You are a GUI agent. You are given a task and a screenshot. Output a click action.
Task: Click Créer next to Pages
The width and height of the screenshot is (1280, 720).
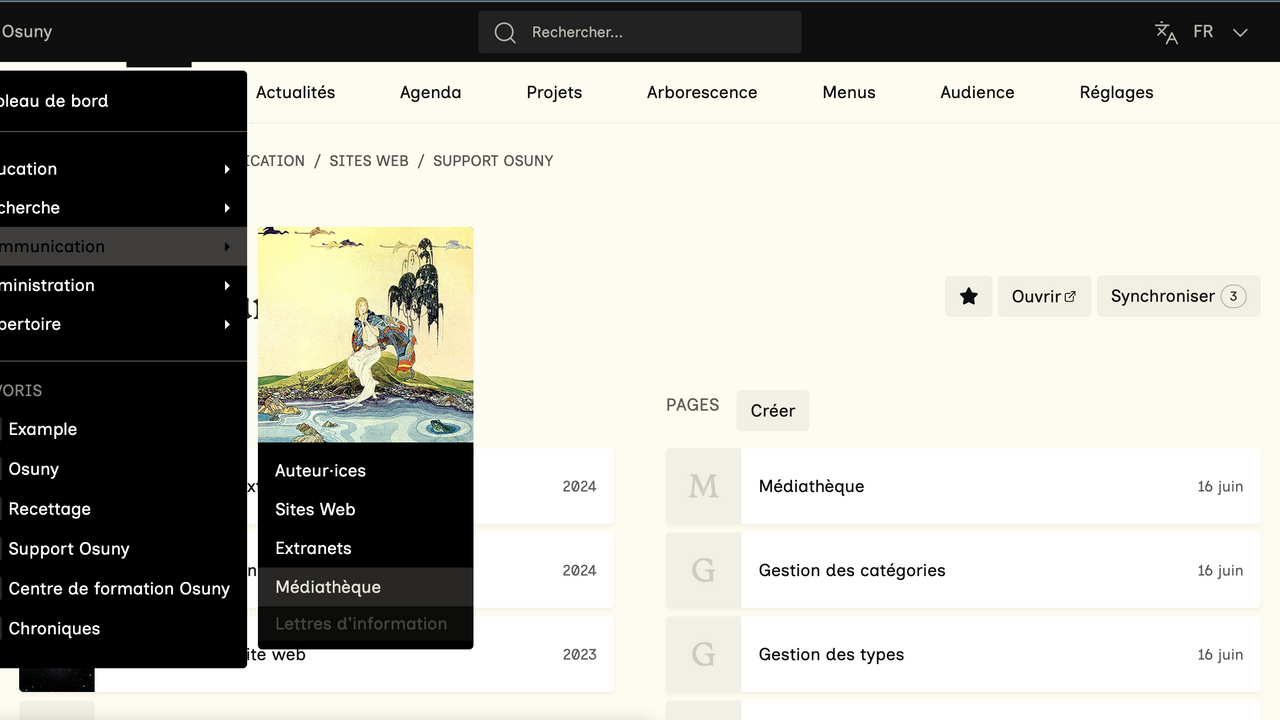[x=772, y=411]
